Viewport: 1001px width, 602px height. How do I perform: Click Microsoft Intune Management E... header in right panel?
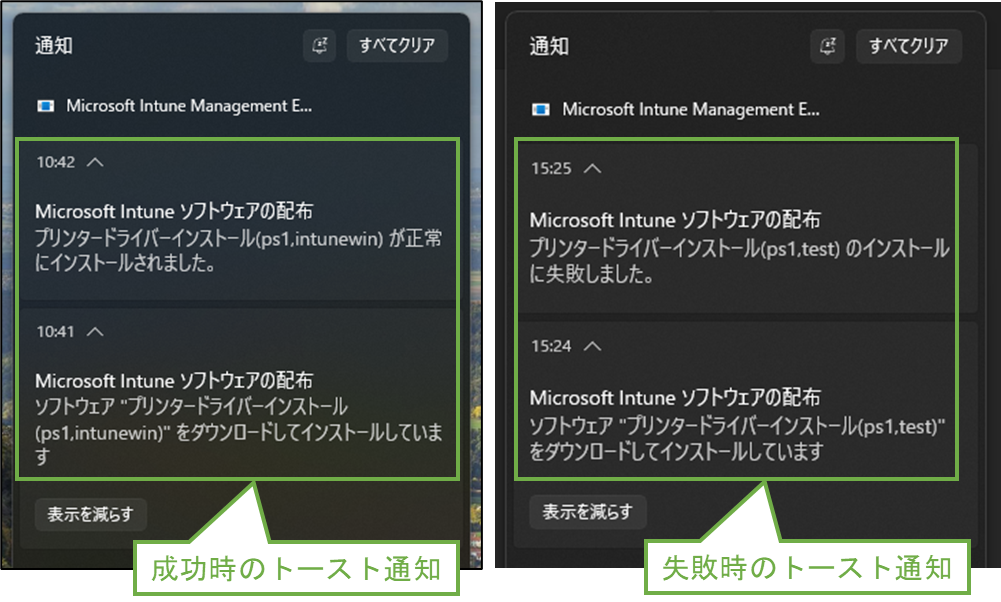coord(691,110)
